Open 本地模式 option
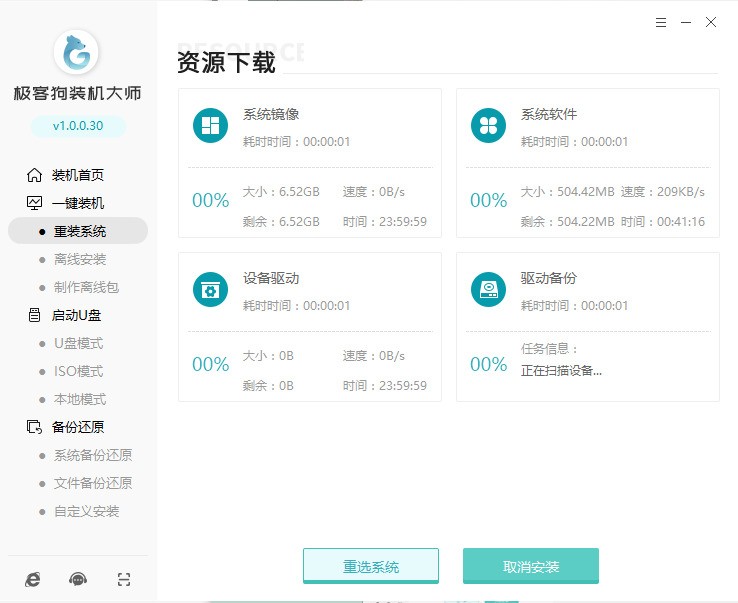The image size is (738, 603). 80,399
